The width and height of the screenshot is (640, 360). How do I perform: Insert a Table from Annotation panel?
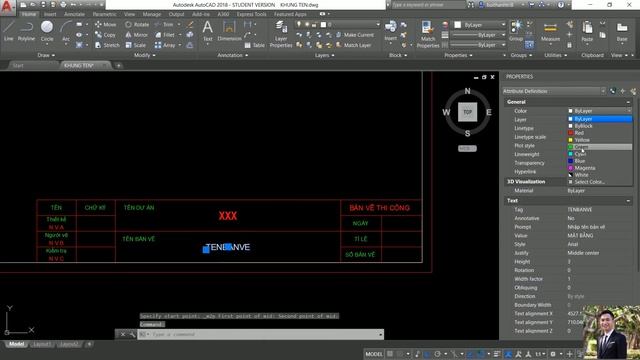coord(255,45)
